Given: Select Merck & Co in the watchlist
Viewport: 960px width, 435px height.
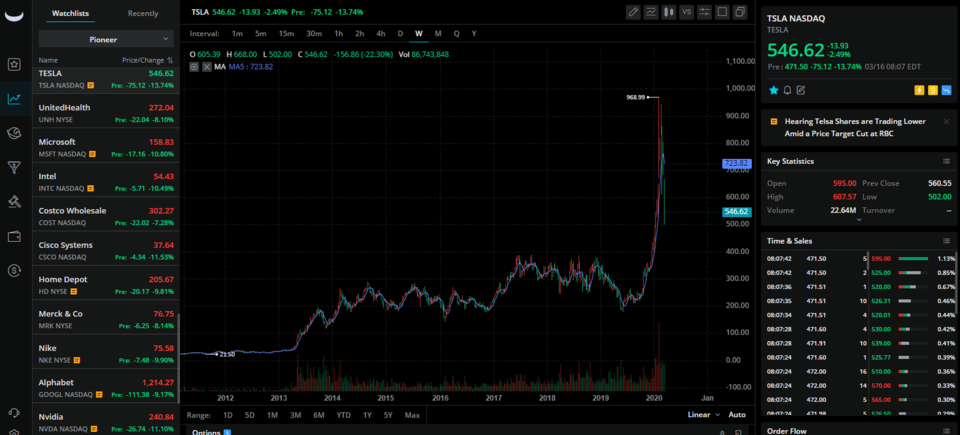Looking at the screenshot, I should [x=106, y=319].
